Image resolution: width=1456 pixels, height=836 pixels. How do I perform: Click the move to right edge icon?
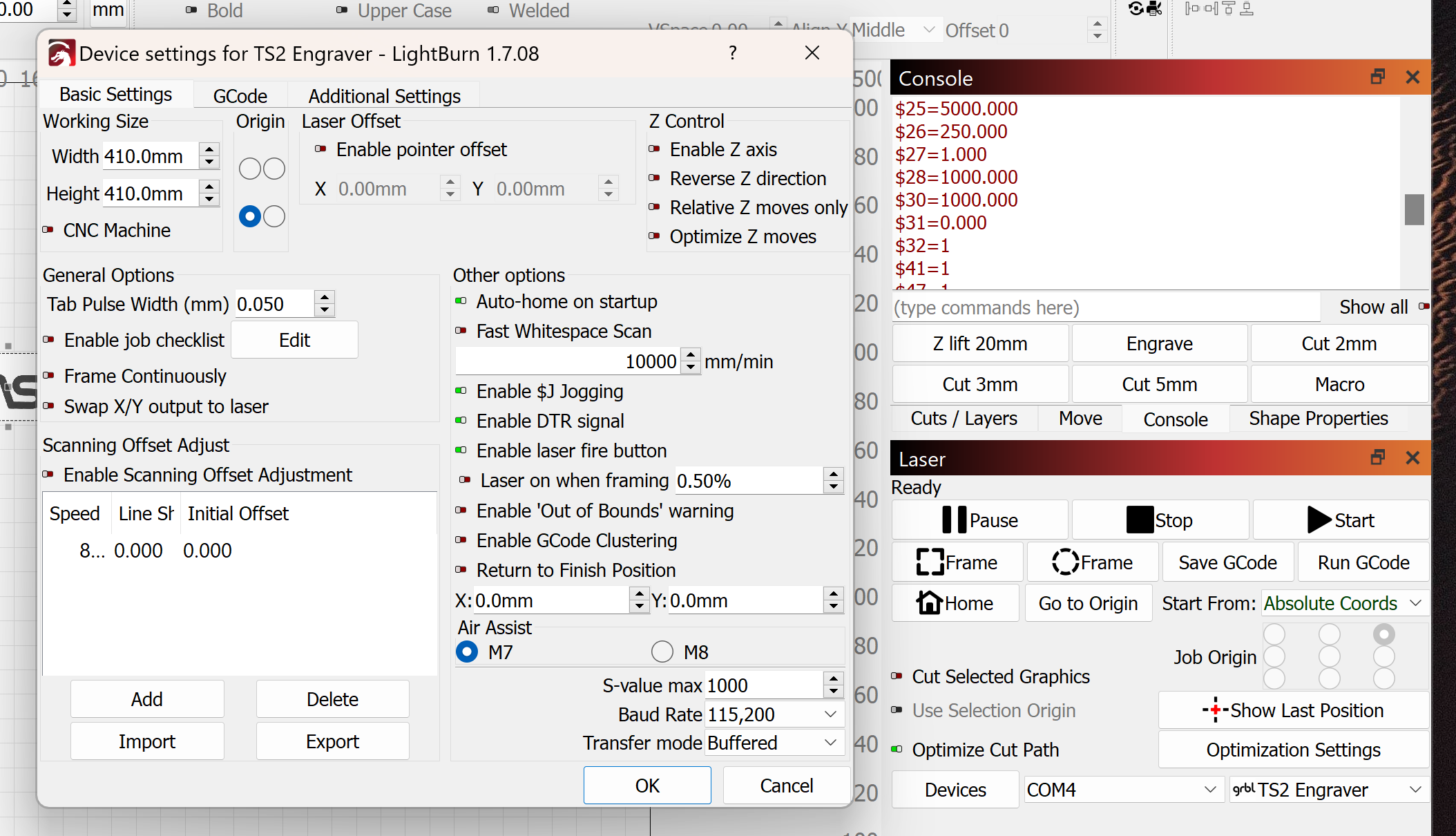[x=1211, y=8]
